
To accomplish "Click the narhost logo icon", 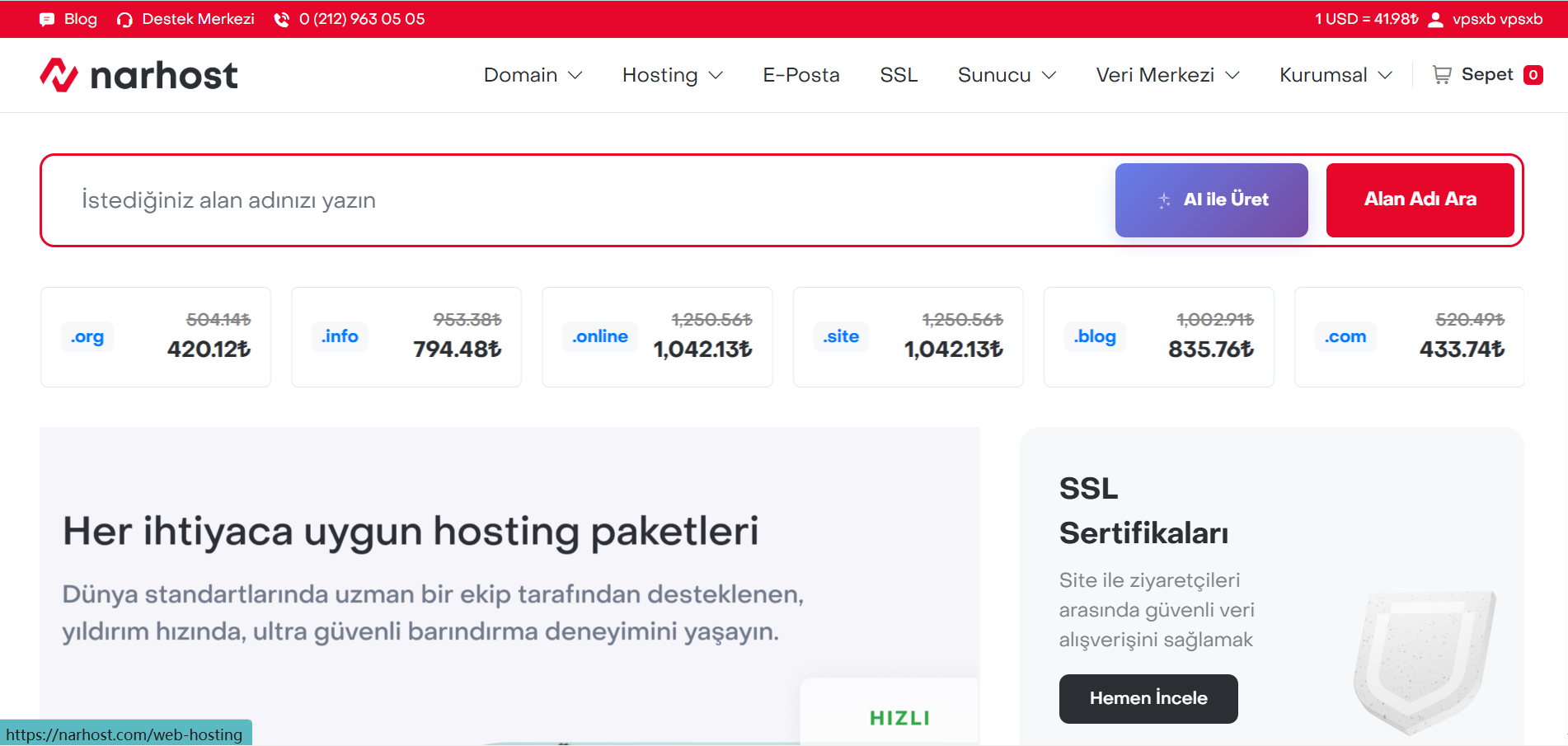I will coord(59,75).
